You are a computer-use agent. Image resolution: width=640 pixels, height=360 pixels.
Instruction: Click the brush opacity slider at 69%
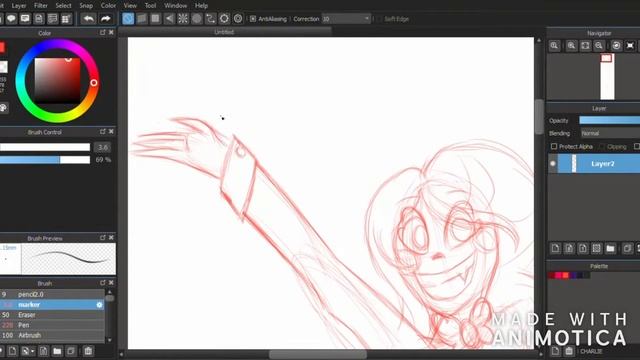(x=45, y=160)
